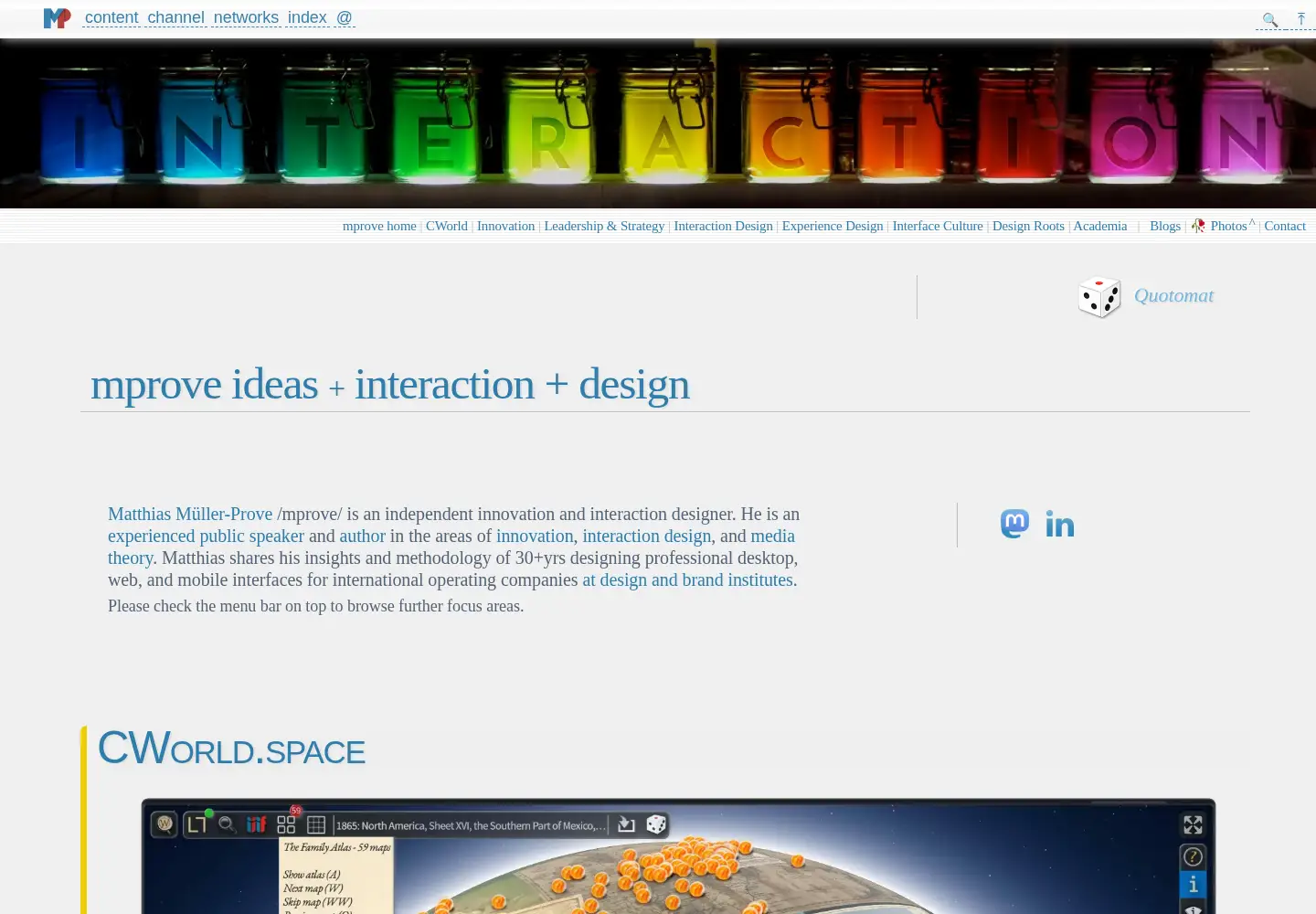Follow the Matthias Müller-Prove link
This screenshot has height=914, width=1316.
(190, 514)
